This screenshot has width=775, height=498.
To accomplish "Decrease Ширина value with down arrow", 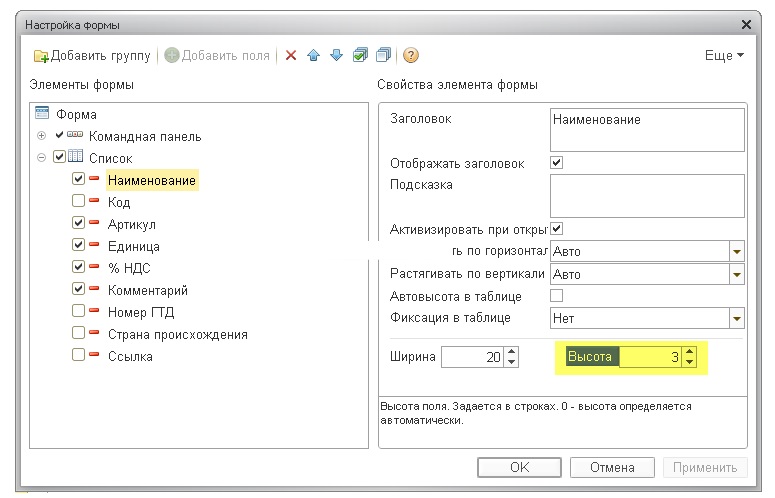I will pyautogui.click(x=512, y=362).
